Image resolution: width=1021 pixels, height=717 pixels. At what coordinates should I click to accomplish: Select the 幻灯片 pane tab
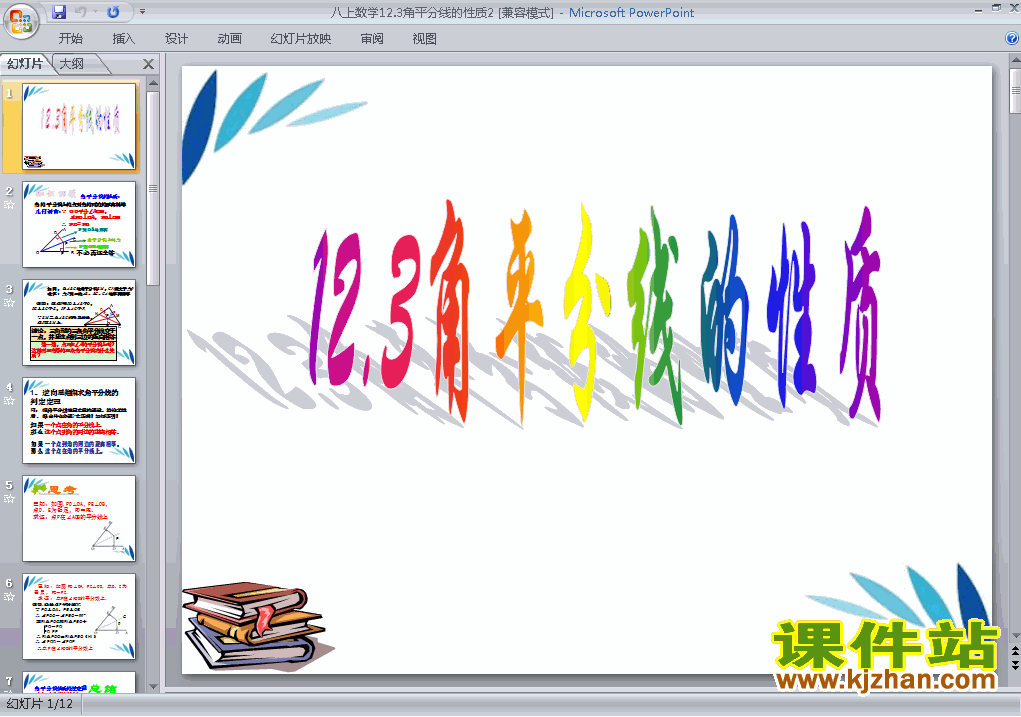point(25,64)
